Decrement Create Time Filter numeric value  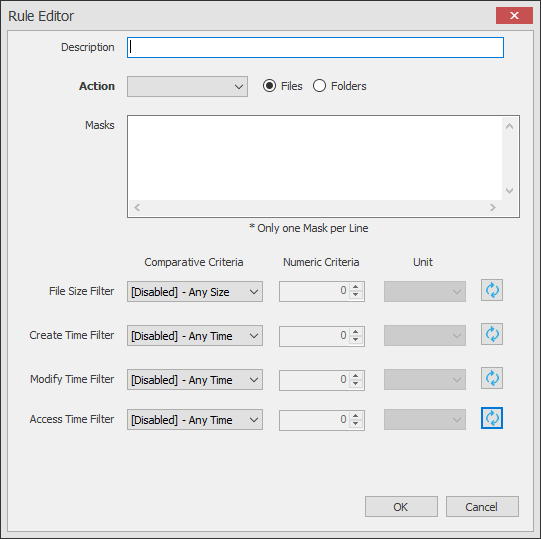(356, 339)
